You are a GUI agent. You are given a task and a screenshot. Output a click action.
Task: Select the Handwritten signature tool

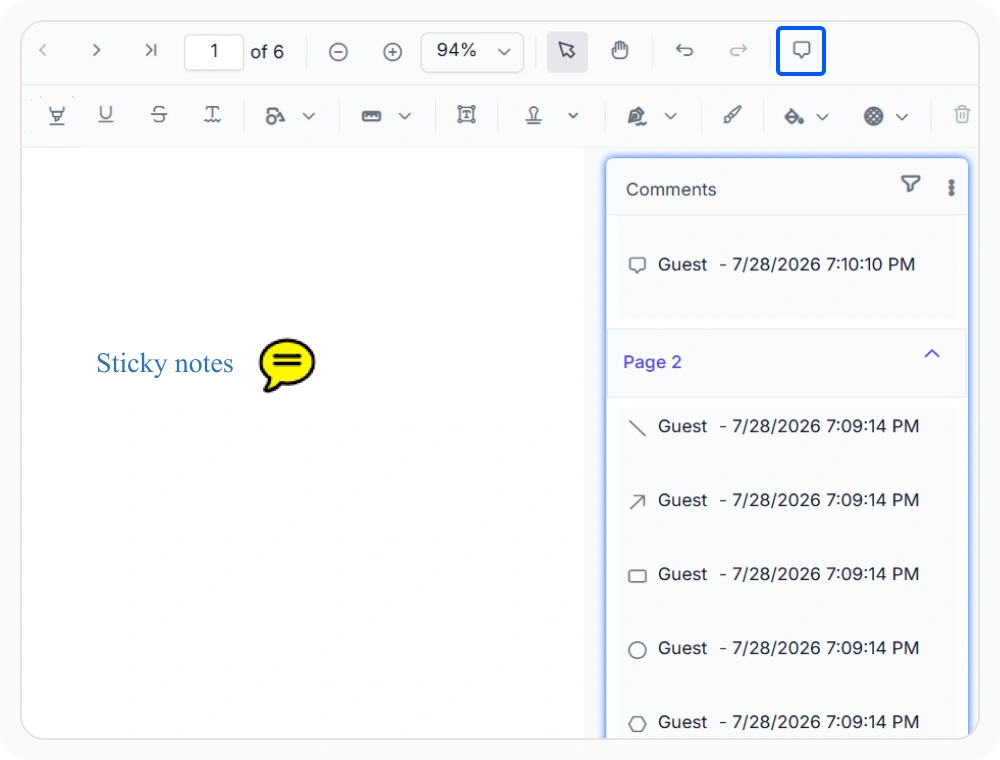636,116
